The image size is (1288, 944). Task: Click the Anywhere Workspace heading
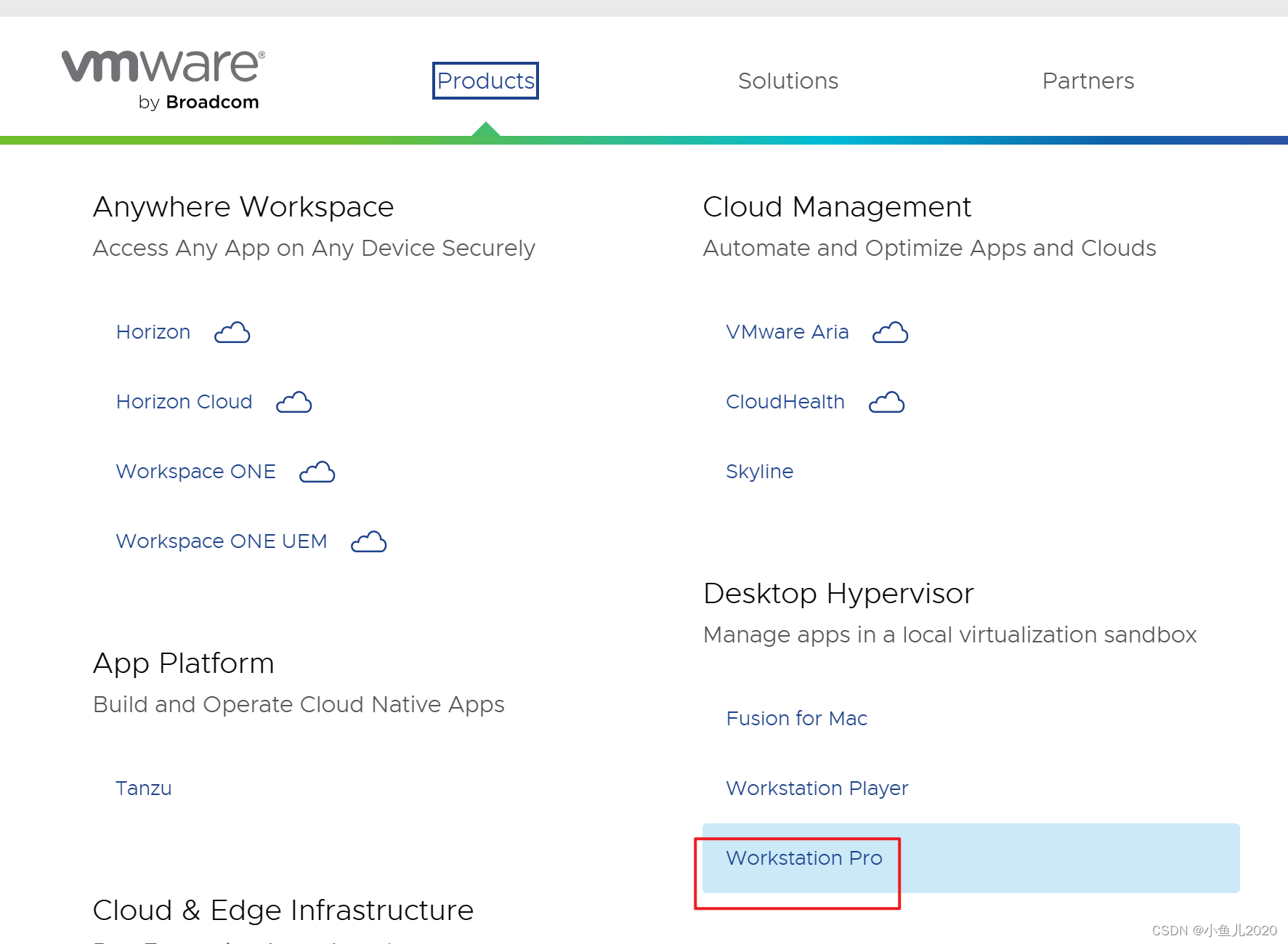[243, 207]
